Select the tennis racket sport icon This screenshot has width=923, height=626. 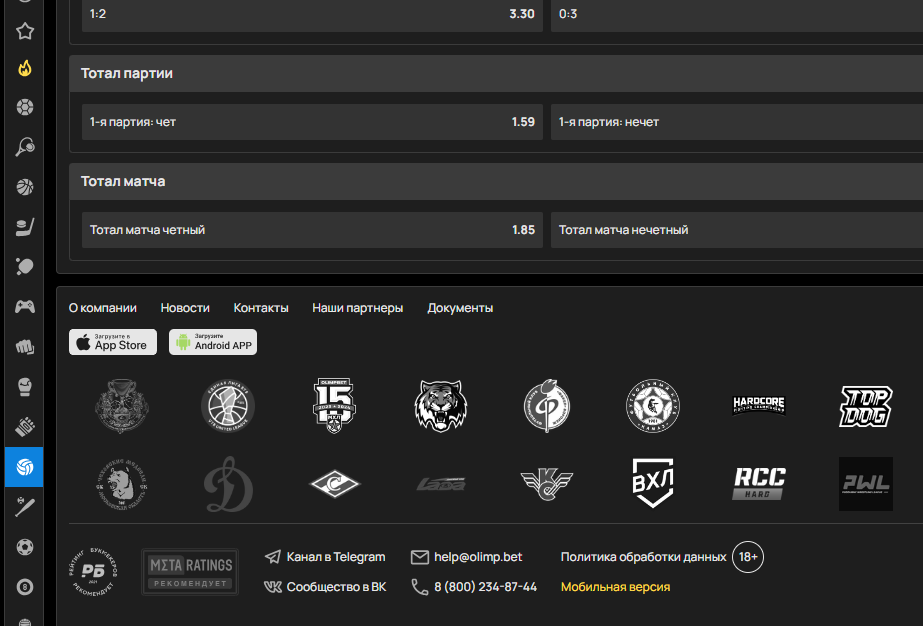click(25, 147)
